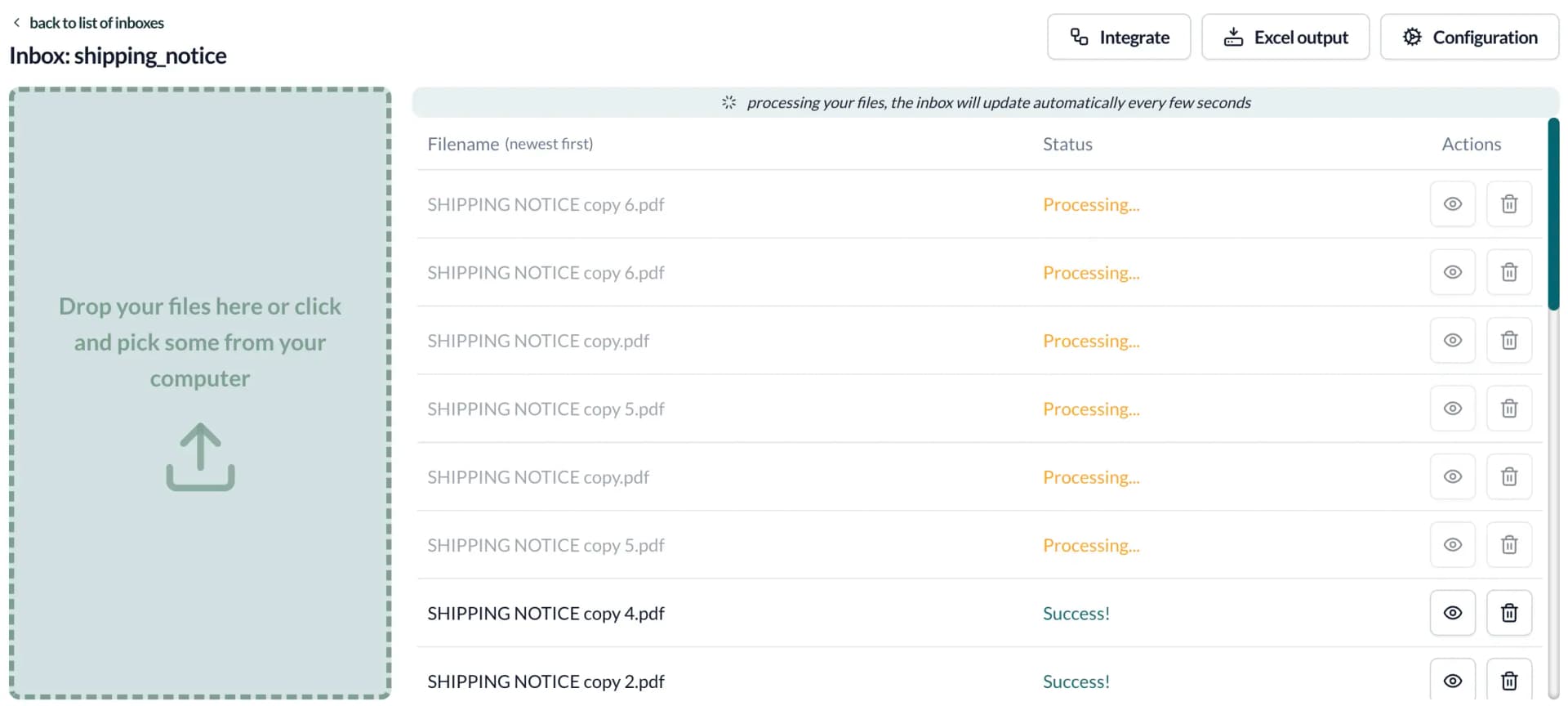Click Success! status of copy 2.pdf
This screenshot has width=1568, height=706.
(1076, 681)
